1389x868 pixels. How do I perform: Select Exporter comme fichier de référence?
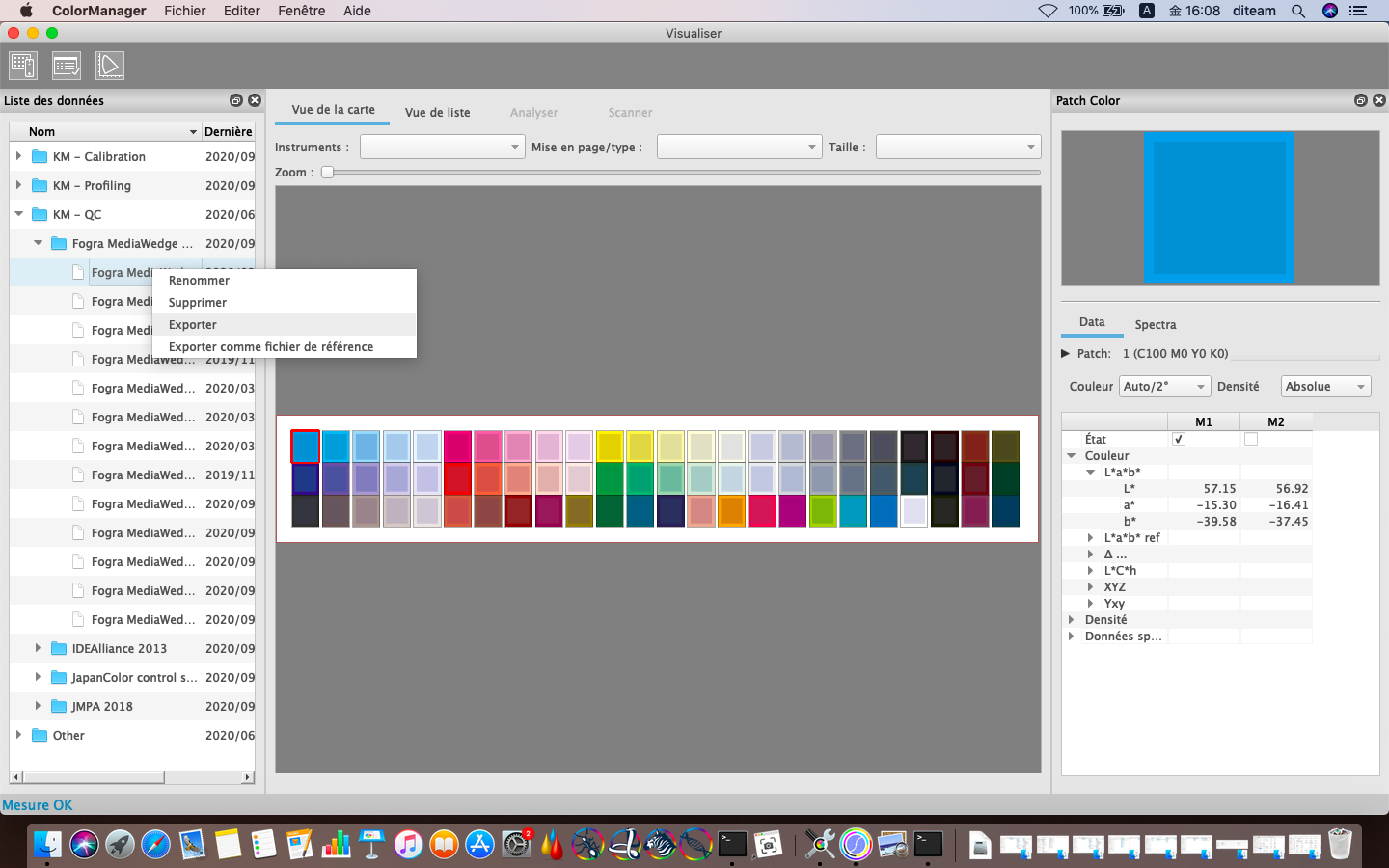click(x=285, y=346)
